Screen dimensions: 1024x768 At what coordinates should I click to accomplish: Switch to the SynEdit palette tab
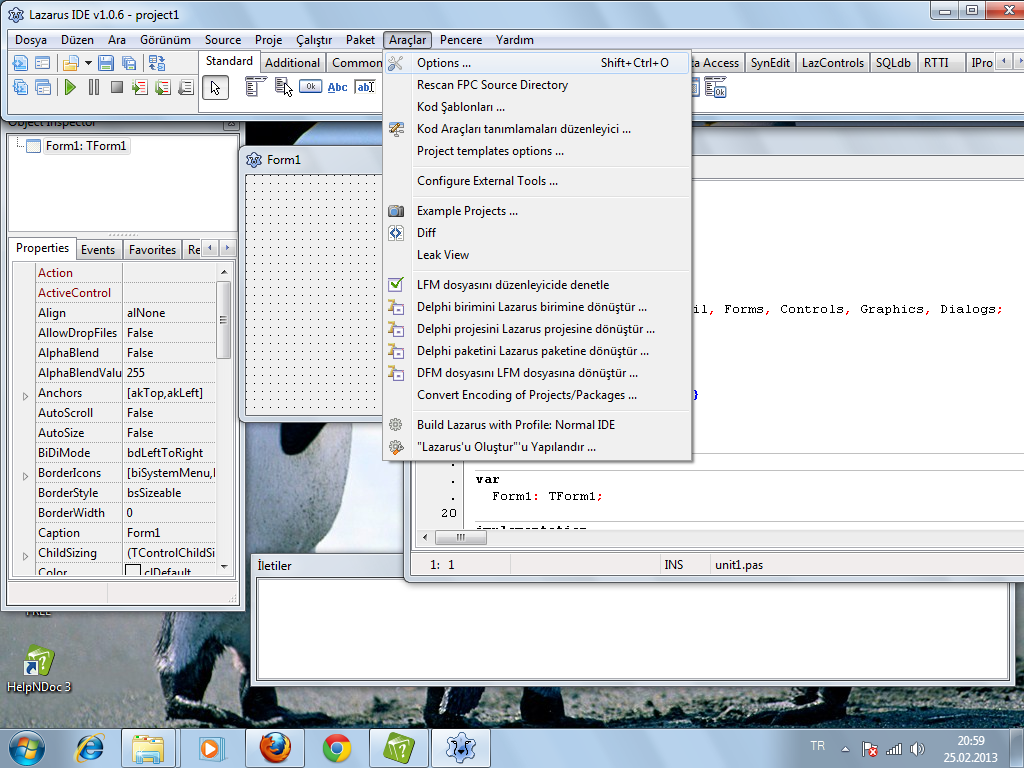click(x=770, y=63)
